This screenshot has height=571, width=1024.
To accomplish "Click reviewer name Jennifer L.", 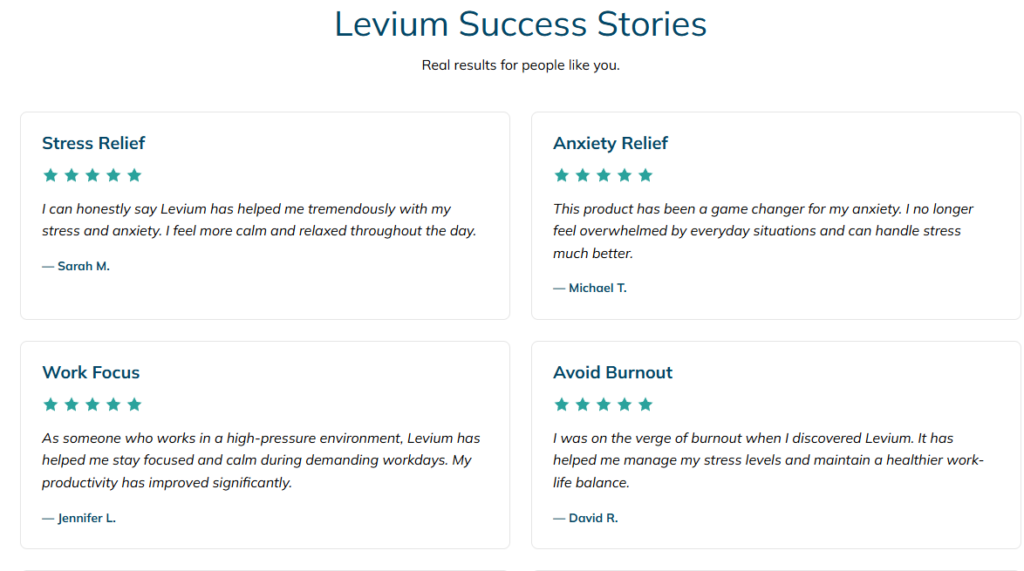I will coord(86,518).
